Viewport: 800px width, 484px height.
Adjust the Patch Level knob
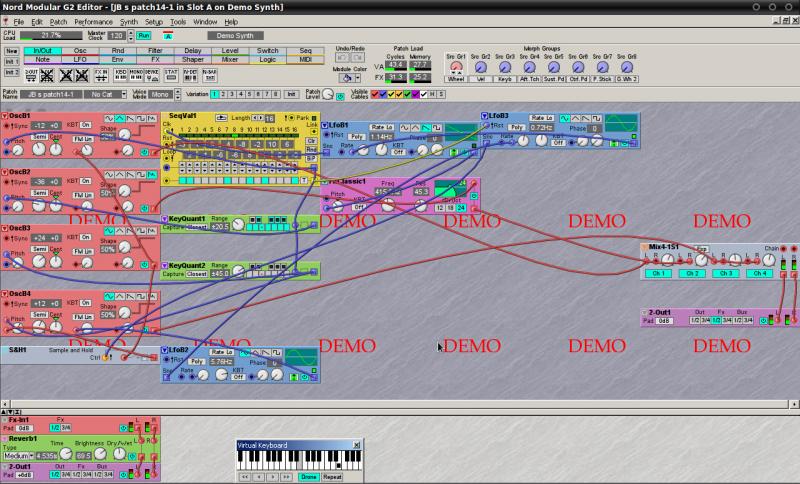pos(328,94)
